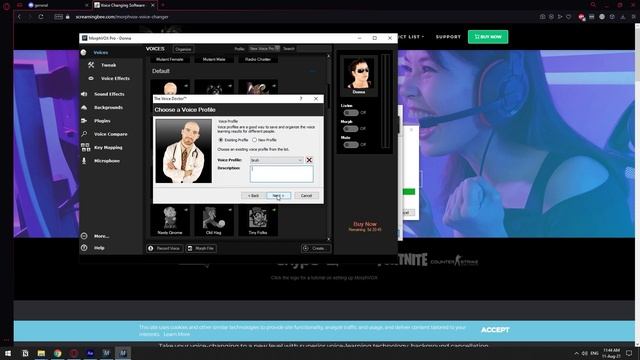Screen dimensions: 640x360
Task: Open the Profile dropdown in the header
Action: tap(264, 49)
